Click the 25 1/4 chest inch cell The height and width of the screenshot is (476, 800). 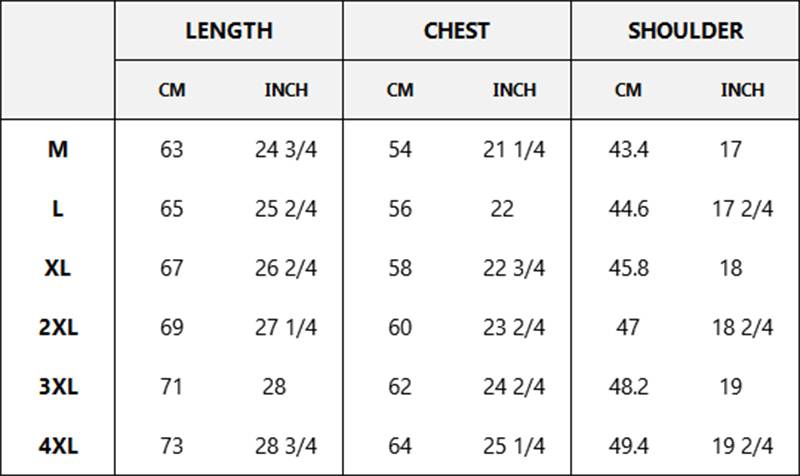[514, 446]
